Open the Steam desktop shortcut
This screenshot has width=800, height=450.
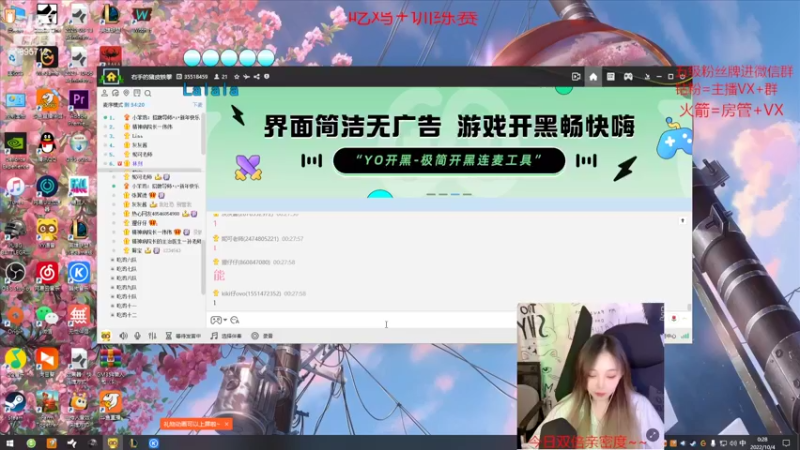(15, 403)
